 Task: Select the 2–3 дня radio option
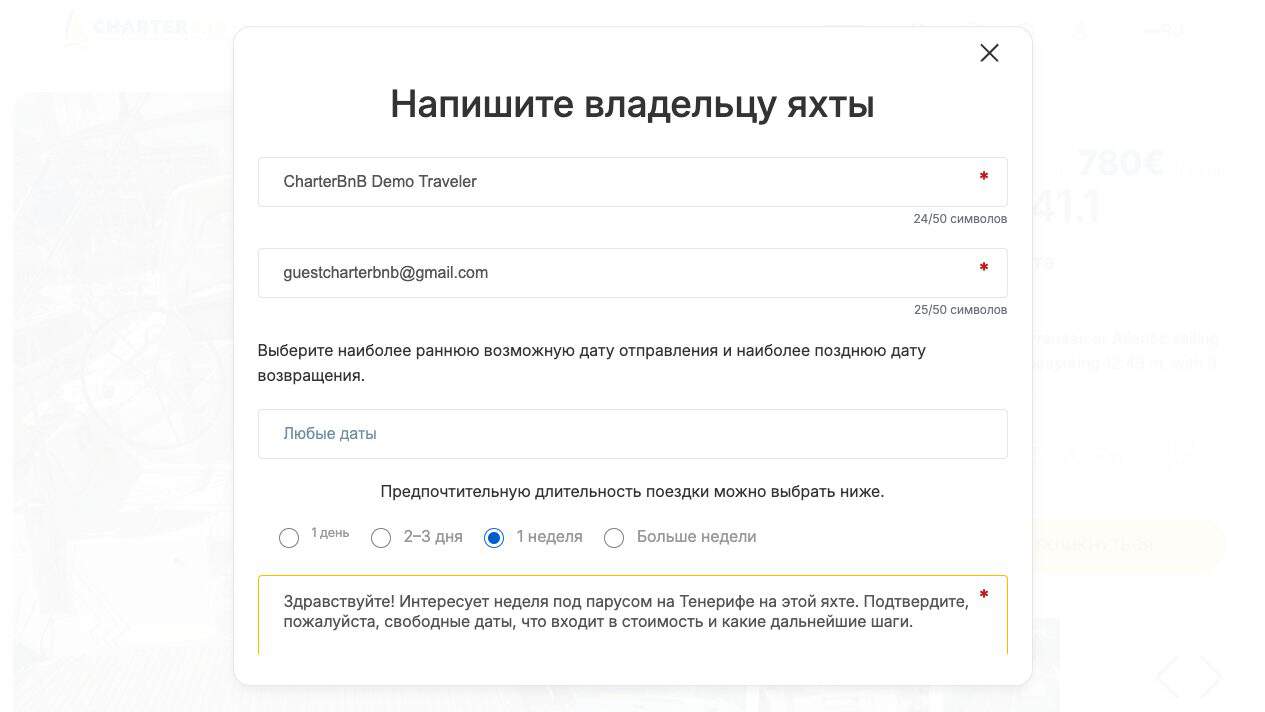coord(381,538)
